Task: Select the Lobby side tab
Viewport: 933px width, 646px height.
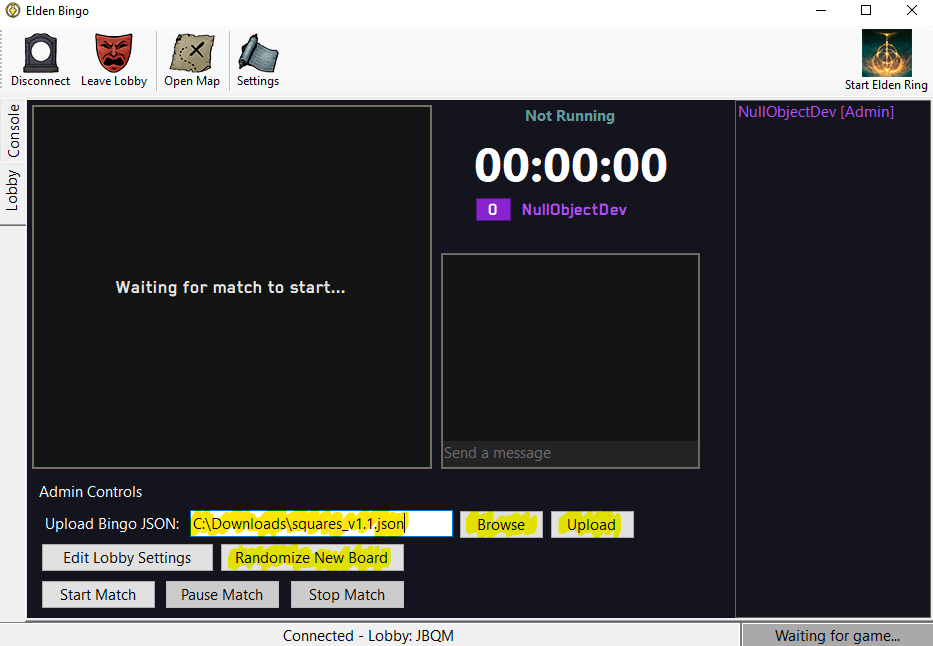Action: [x=13, y=190]
